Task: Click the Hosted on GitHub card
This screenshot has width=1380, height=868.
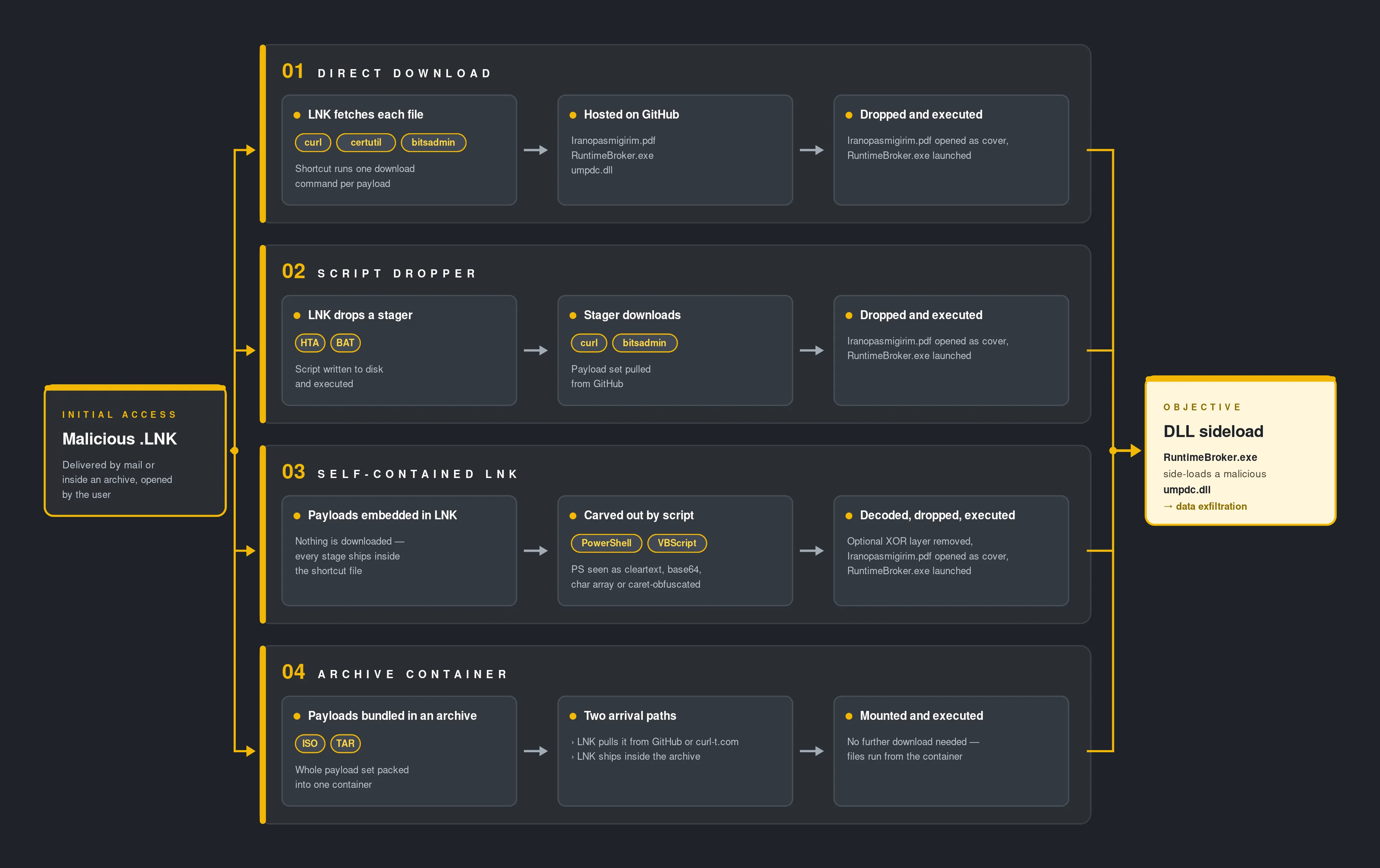Action: (x=675, y=150)
